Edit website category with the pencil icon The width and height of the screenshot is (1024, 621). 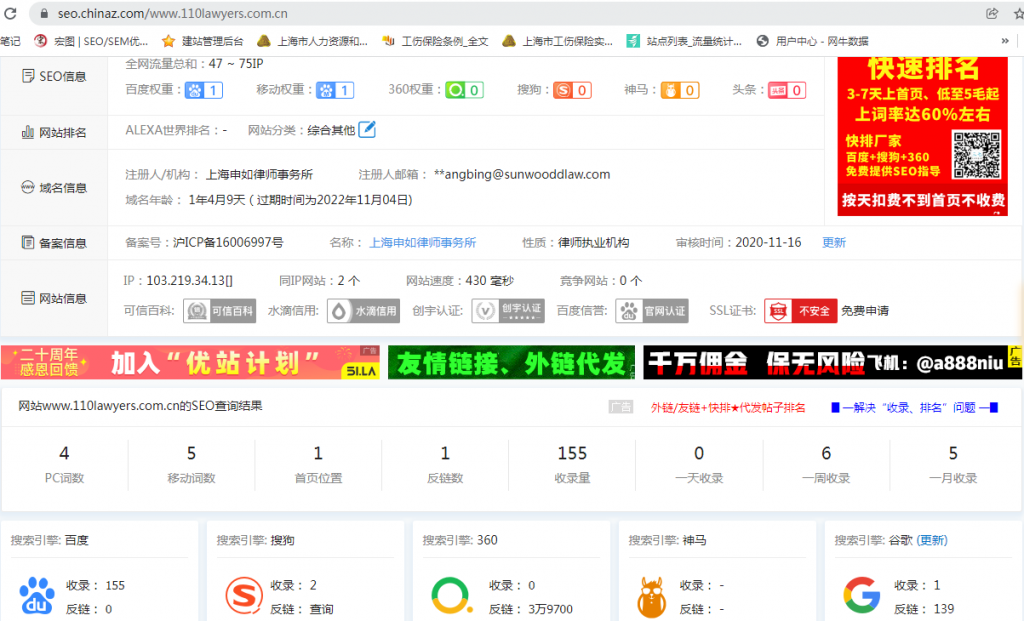pyautogui.click(x=368, y=129)
